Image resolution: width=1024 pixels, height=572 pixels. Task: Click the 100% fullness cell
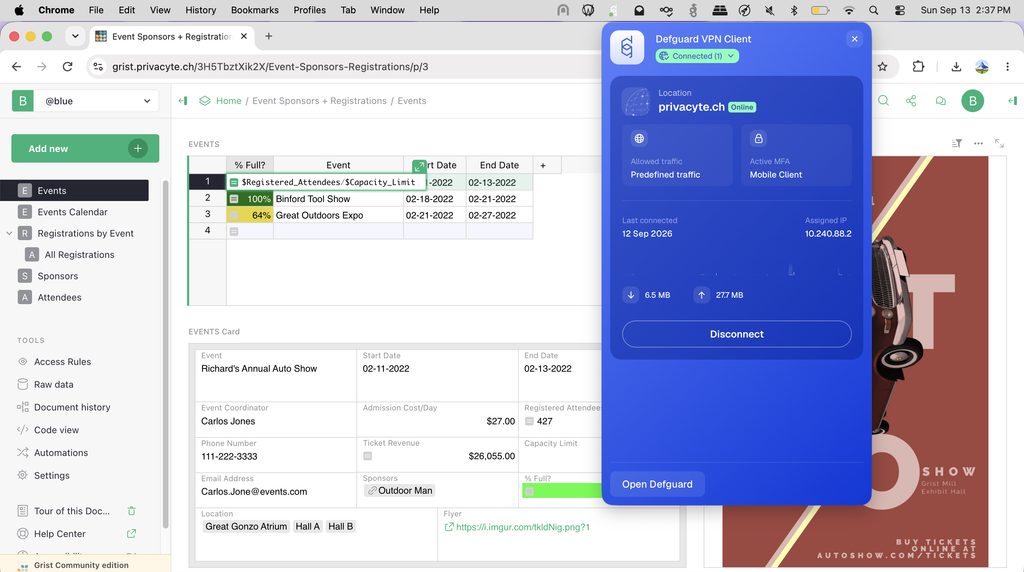tap(250, 199)
